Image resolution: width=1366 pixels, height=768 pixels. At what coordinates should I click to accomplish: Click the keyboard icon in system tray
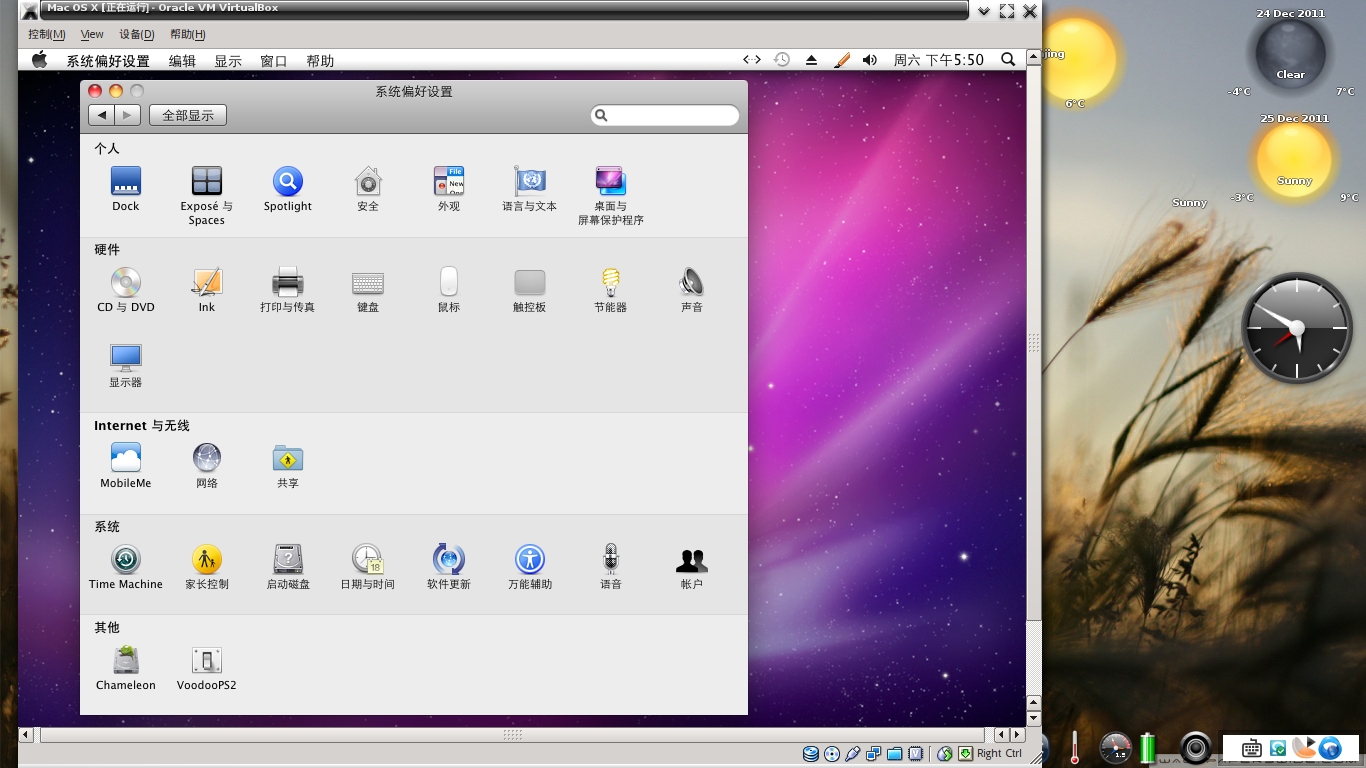(x=1251, y=748)
